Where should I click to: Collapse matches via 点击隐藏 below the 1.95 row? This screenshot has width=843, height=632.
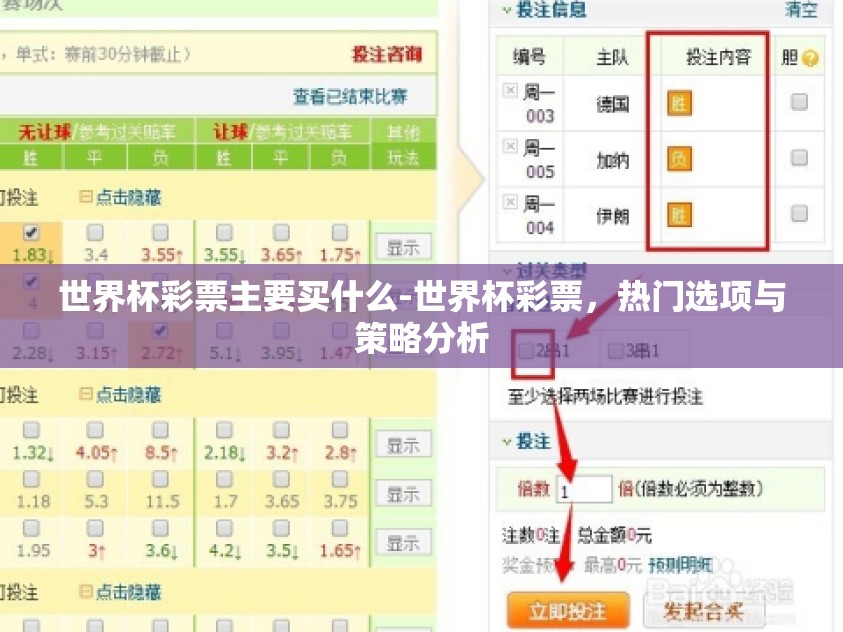120,592
